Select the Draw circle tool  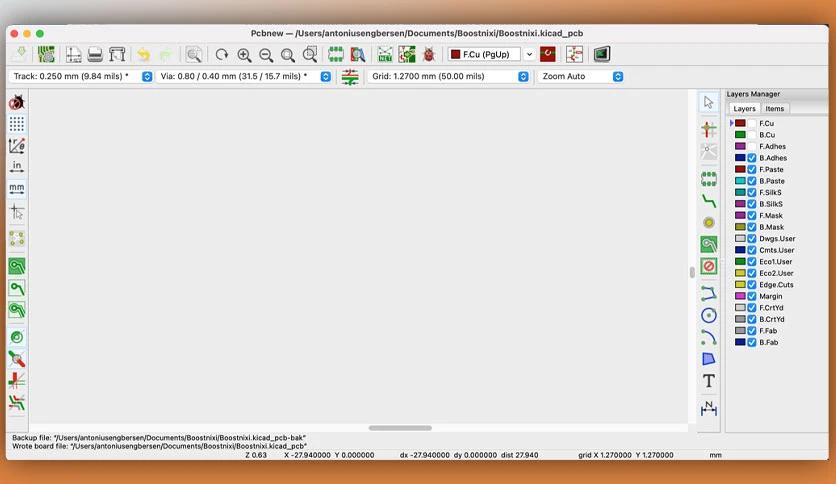coord(709,316)
